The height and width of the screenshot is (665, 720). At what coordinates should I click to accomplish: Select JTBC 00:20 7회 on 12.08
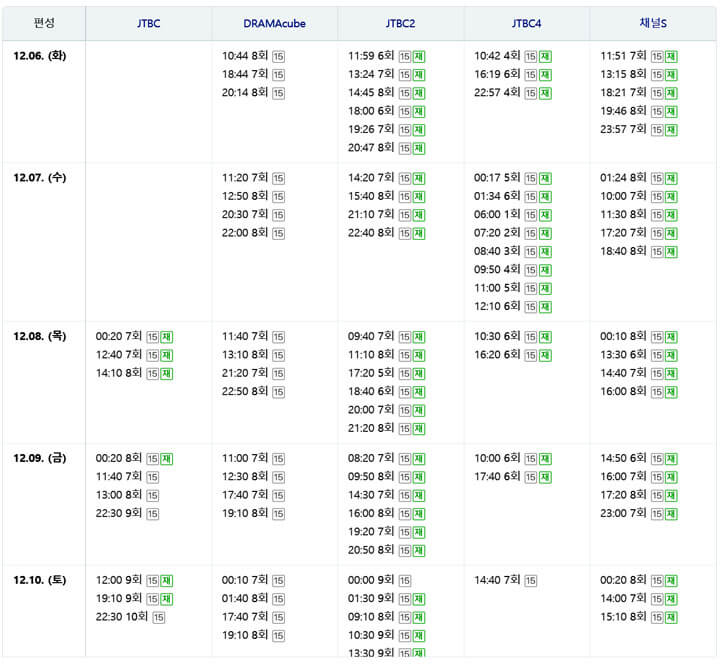pyautogui.click(x=119, y=336)
